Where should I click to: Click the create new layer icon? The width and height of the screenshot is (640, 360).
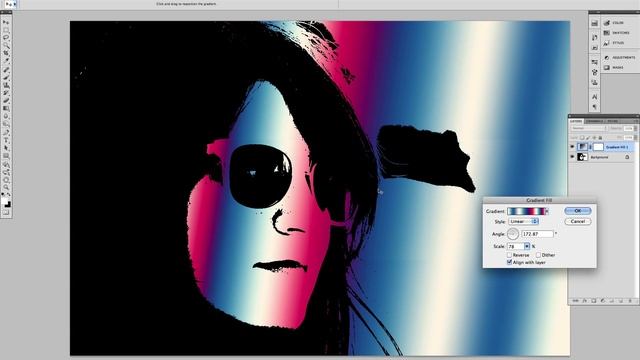coord(621,301)
